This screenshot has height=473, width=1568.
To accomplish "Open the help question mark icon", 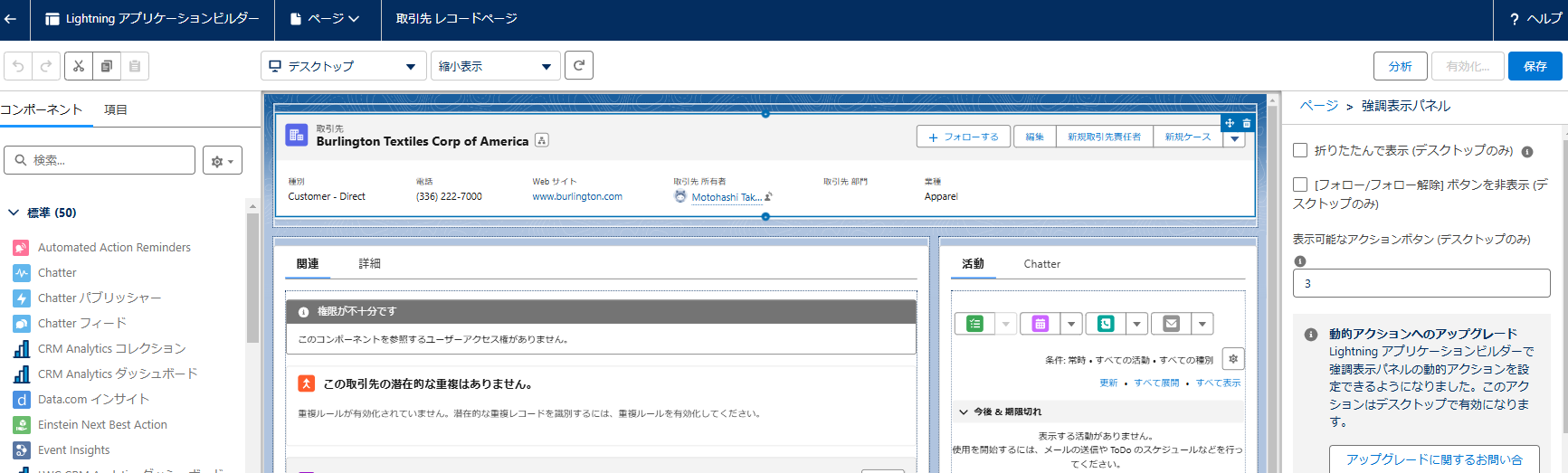I will [x=1514, y=19].
